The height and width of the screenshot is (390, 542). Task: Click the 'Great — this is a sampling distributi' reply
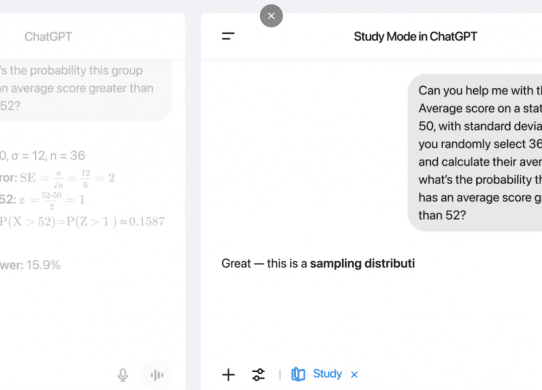click(318, 263)
